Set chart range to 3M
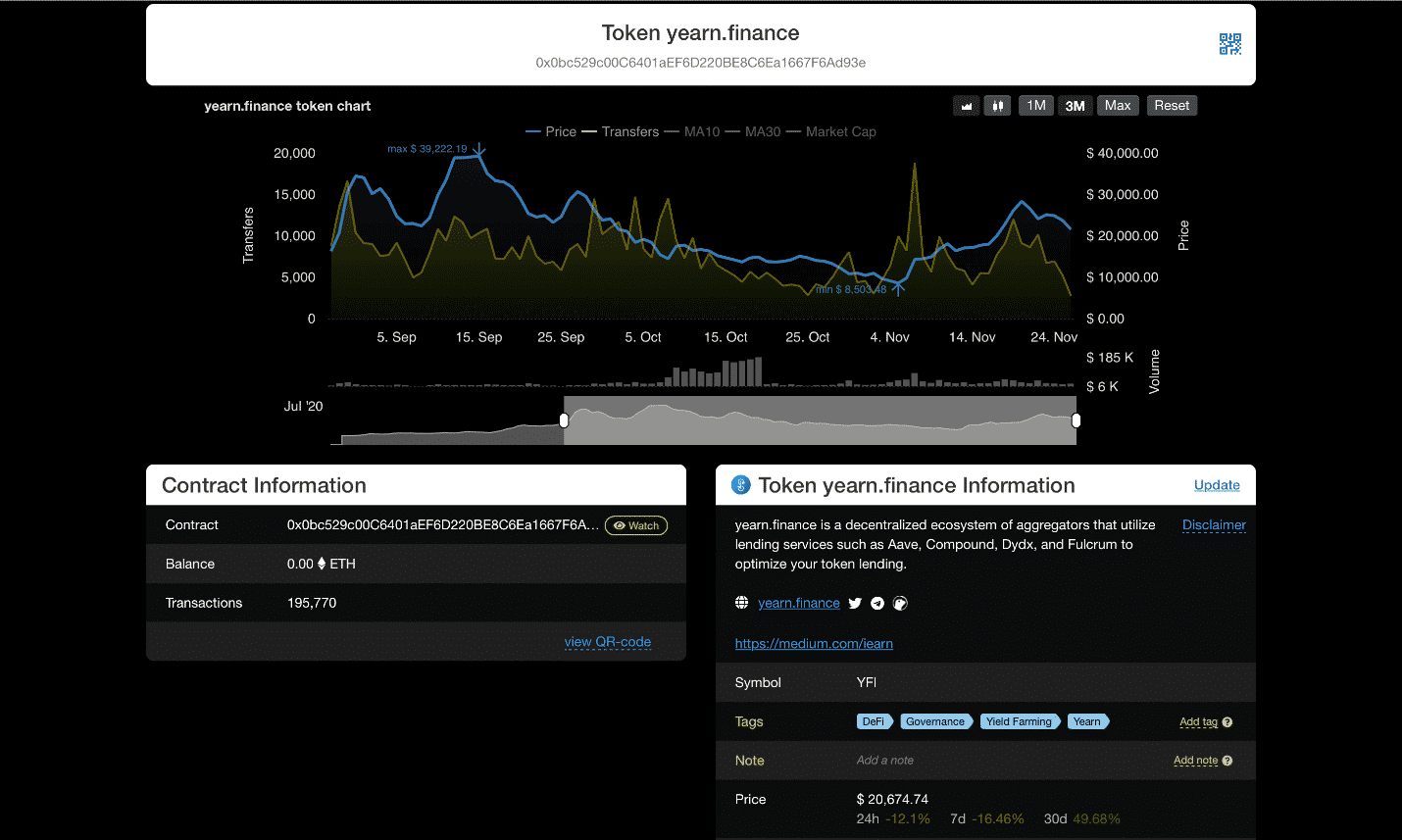 coord(1076,106)
